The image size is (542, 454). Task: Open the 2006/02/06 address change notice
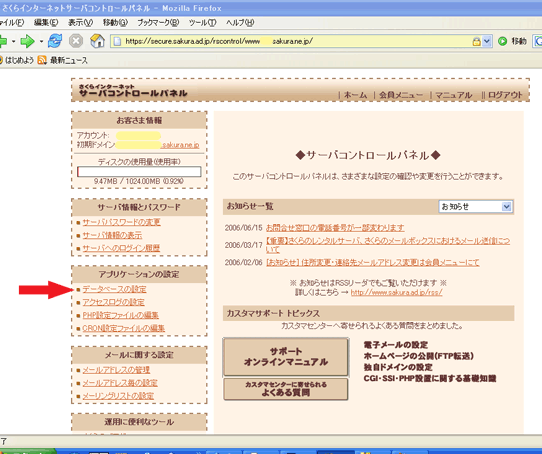pos(373,262)
